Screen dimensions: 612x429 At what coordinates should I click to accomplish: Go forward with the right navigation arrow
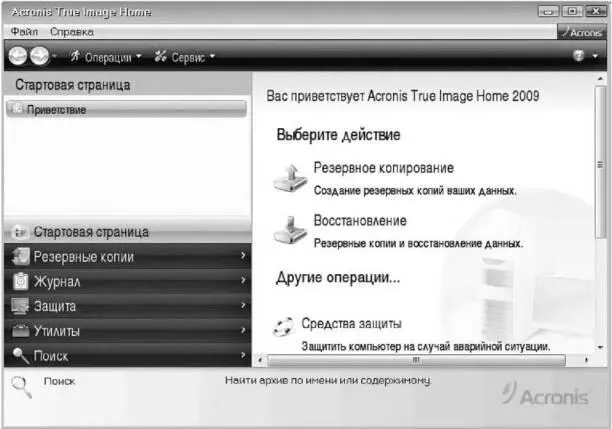40,56
